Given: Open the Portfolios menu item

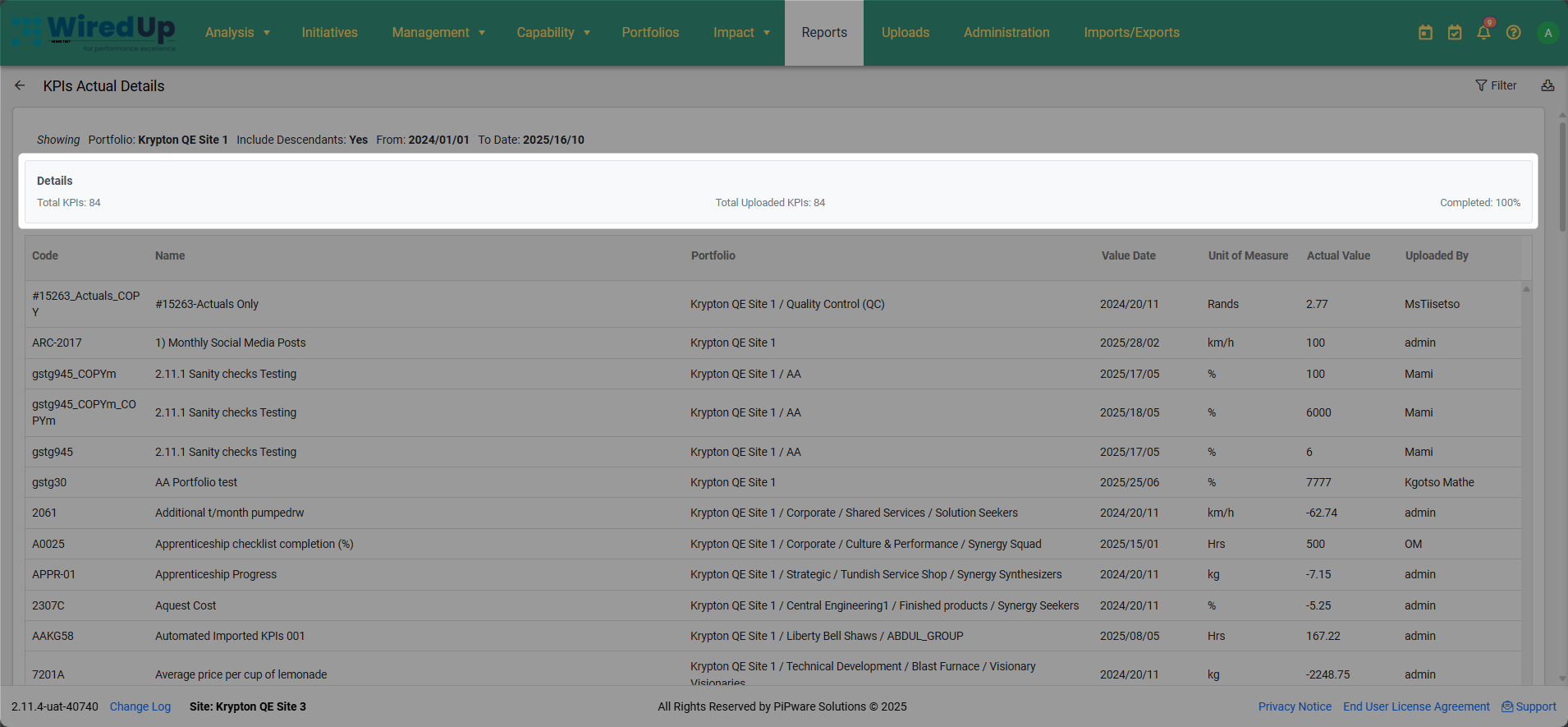Looking at the screenshot, I should click(x=650, y=33).
